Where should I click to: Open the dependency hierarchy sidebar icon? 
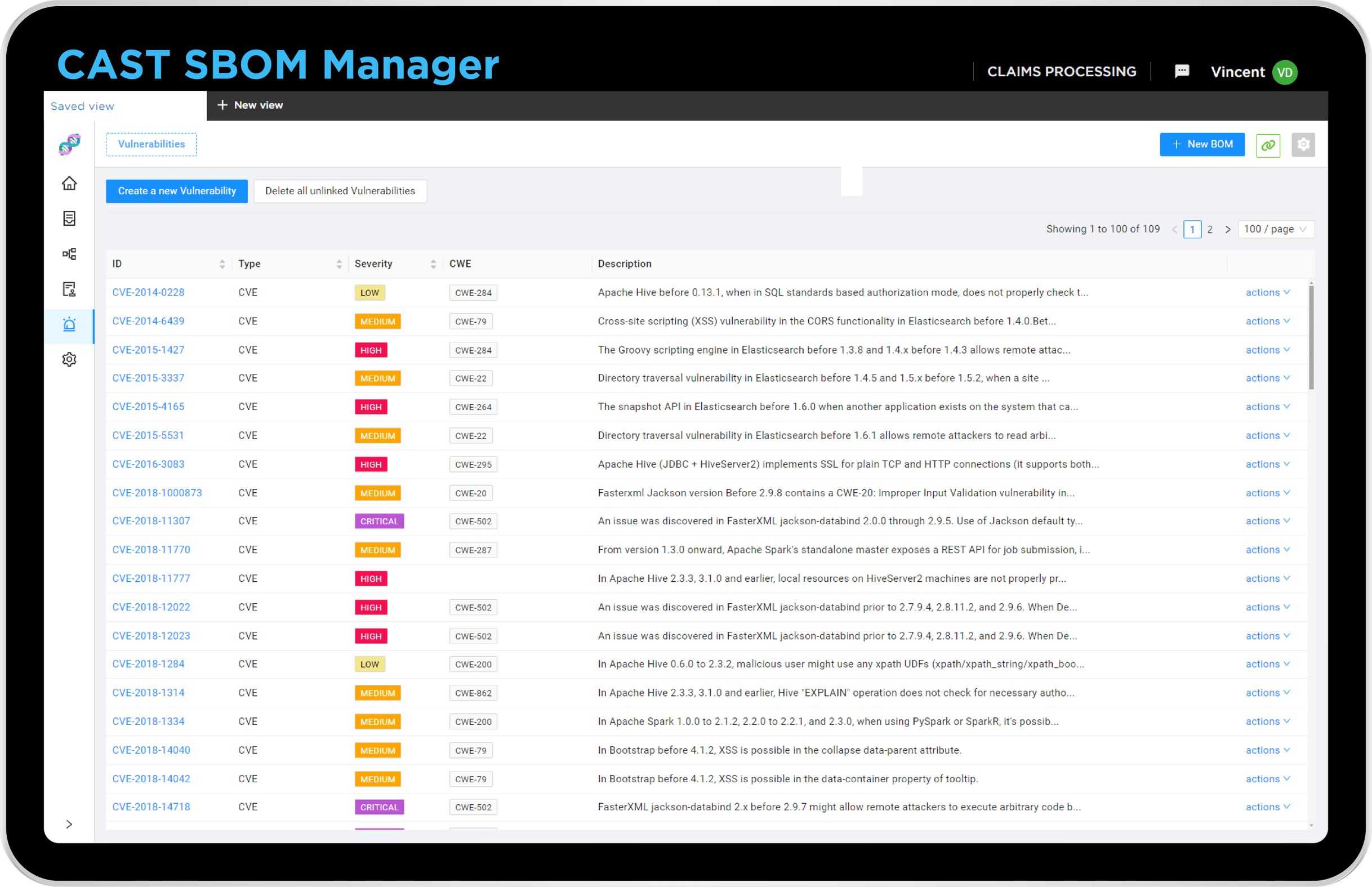pyautogui.click(x=69, y=253)
